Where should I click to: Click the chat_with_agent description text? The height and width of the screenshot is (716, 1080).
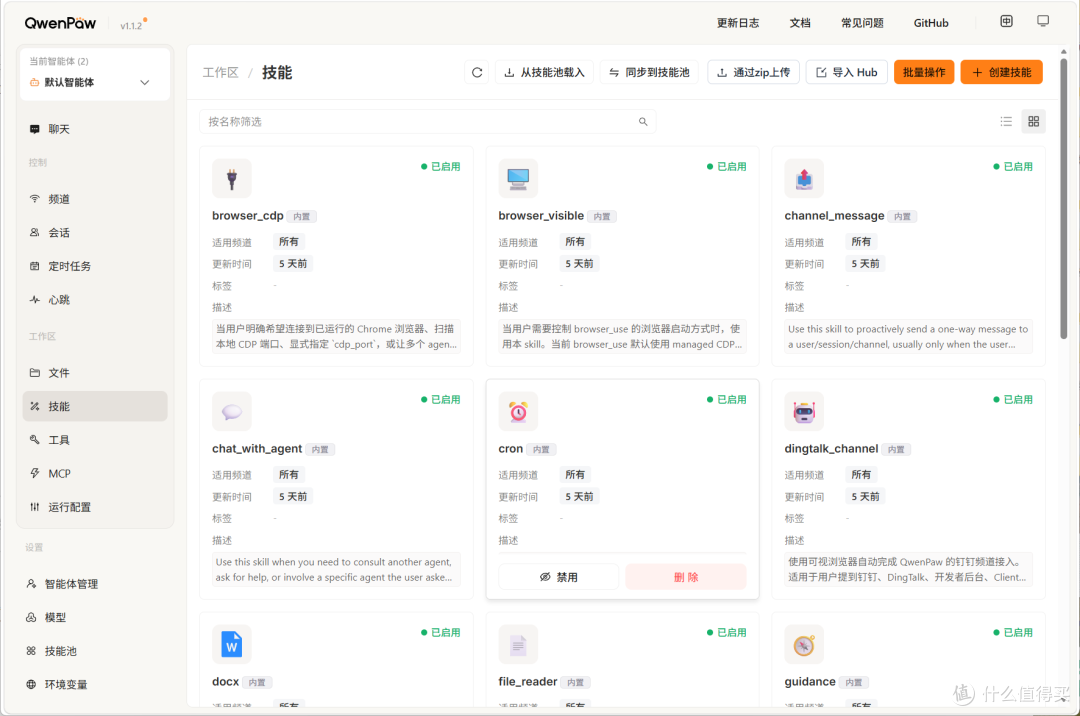click(336, 569)
